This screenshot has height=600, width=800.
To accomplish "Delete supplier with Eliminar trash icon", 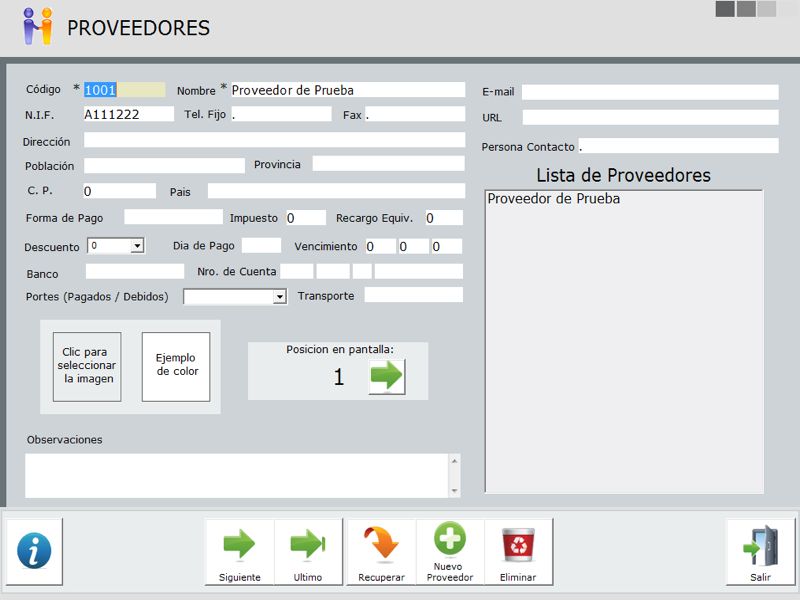I will pyautogui.click(x=518, y=551).
